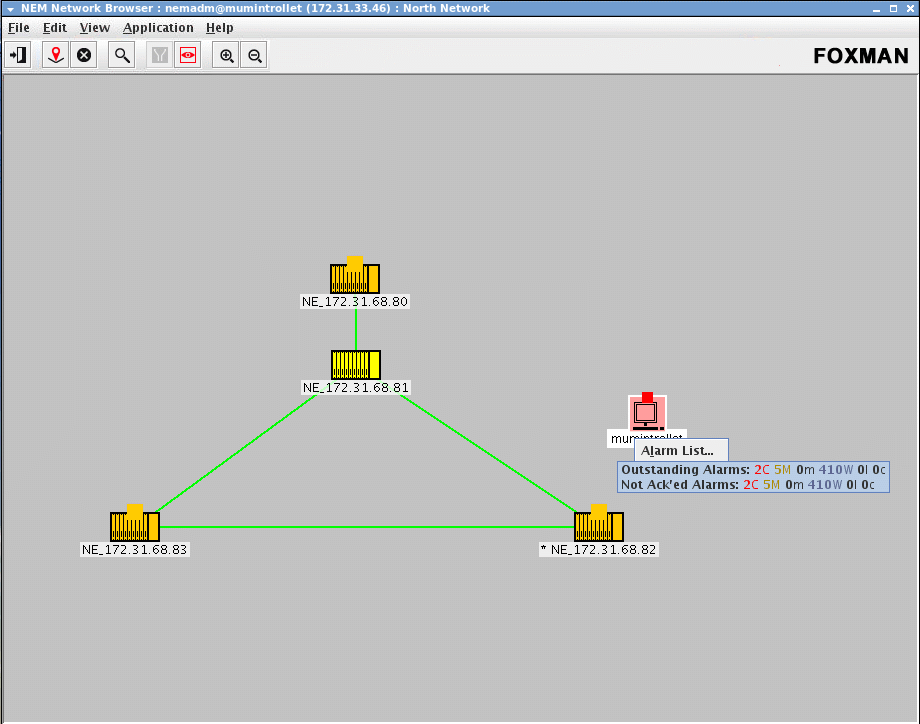Image resolution: width=920 pixels, height=724 pixels.
Task: Open the Edit menu
Action: pos(54,28)
